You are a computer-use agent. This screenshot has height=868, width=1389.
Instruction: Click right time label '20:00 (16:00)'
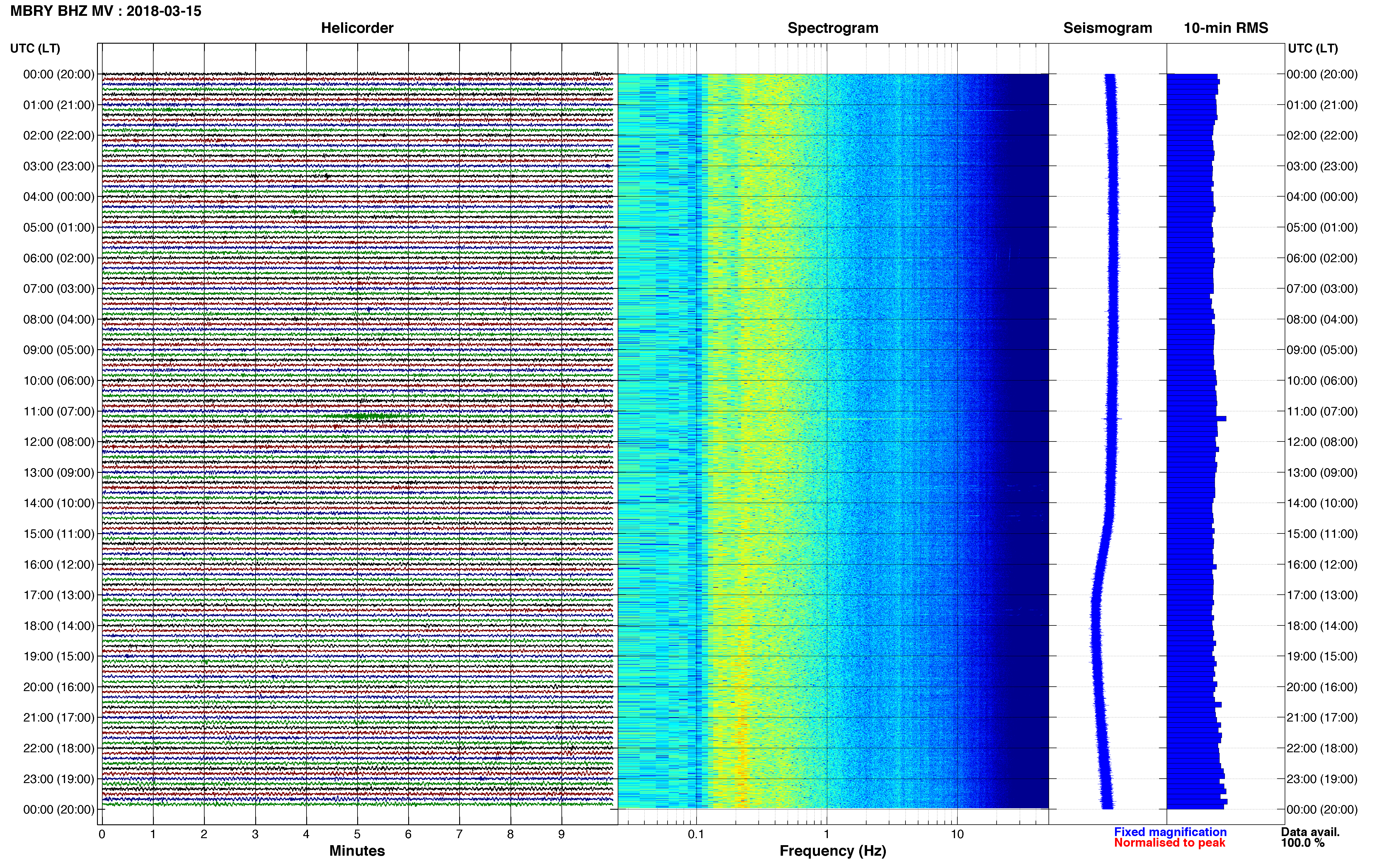click(x=1322, y=687)
